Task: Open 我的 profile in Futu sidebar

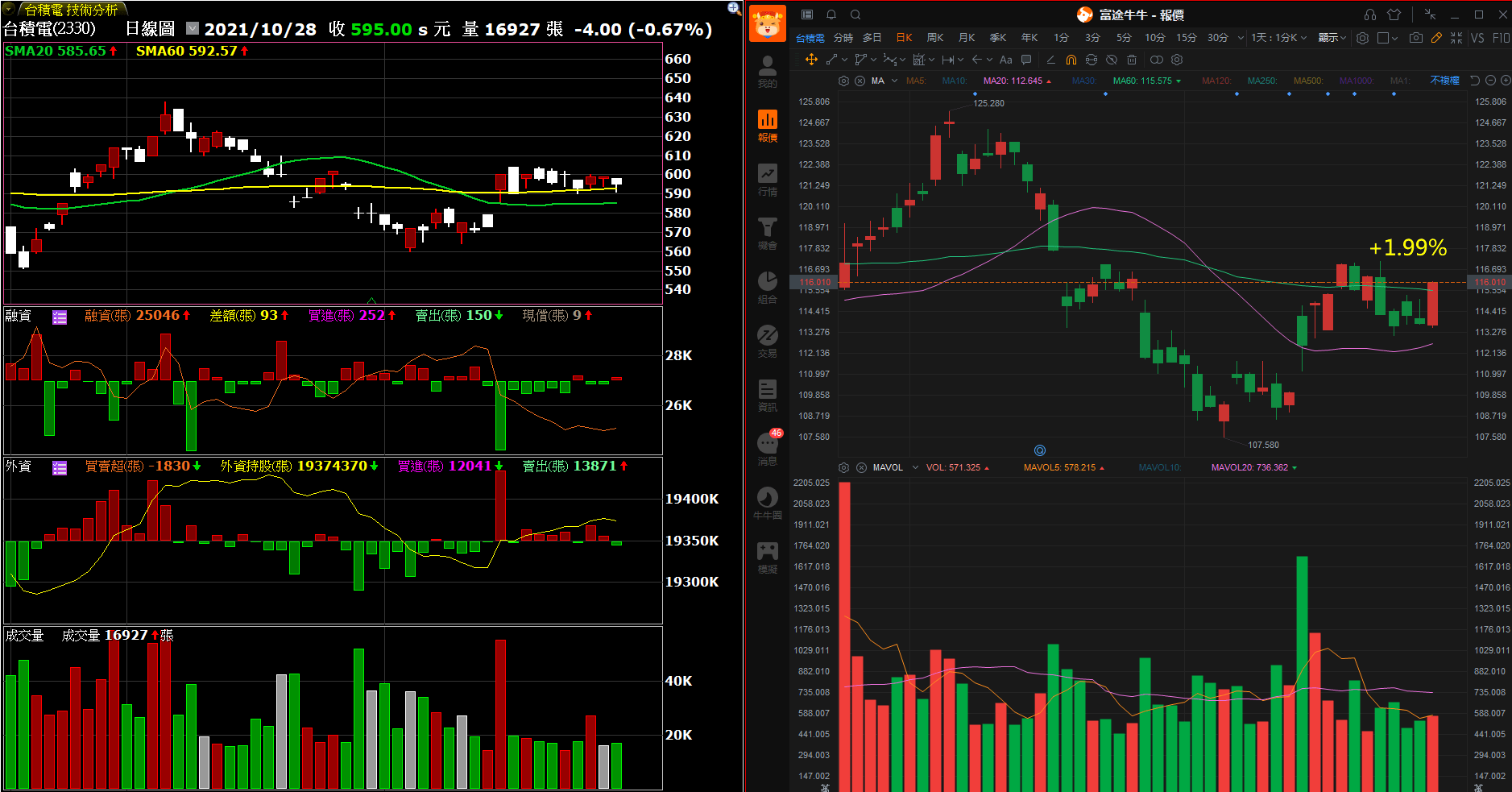Action: coord(768,71)
